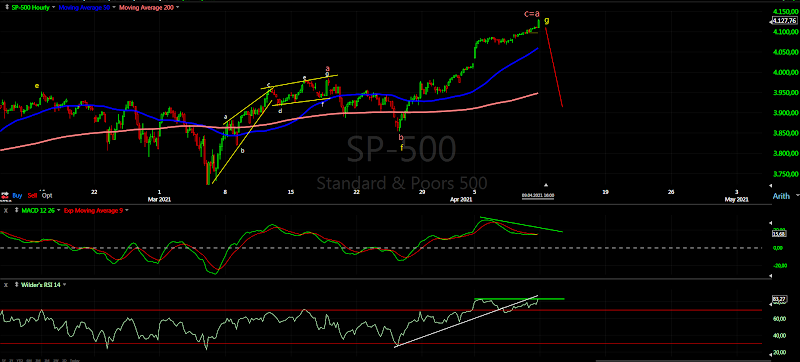Click the MACD value label 11,68
800x362 pixels.
click(779, 234)
